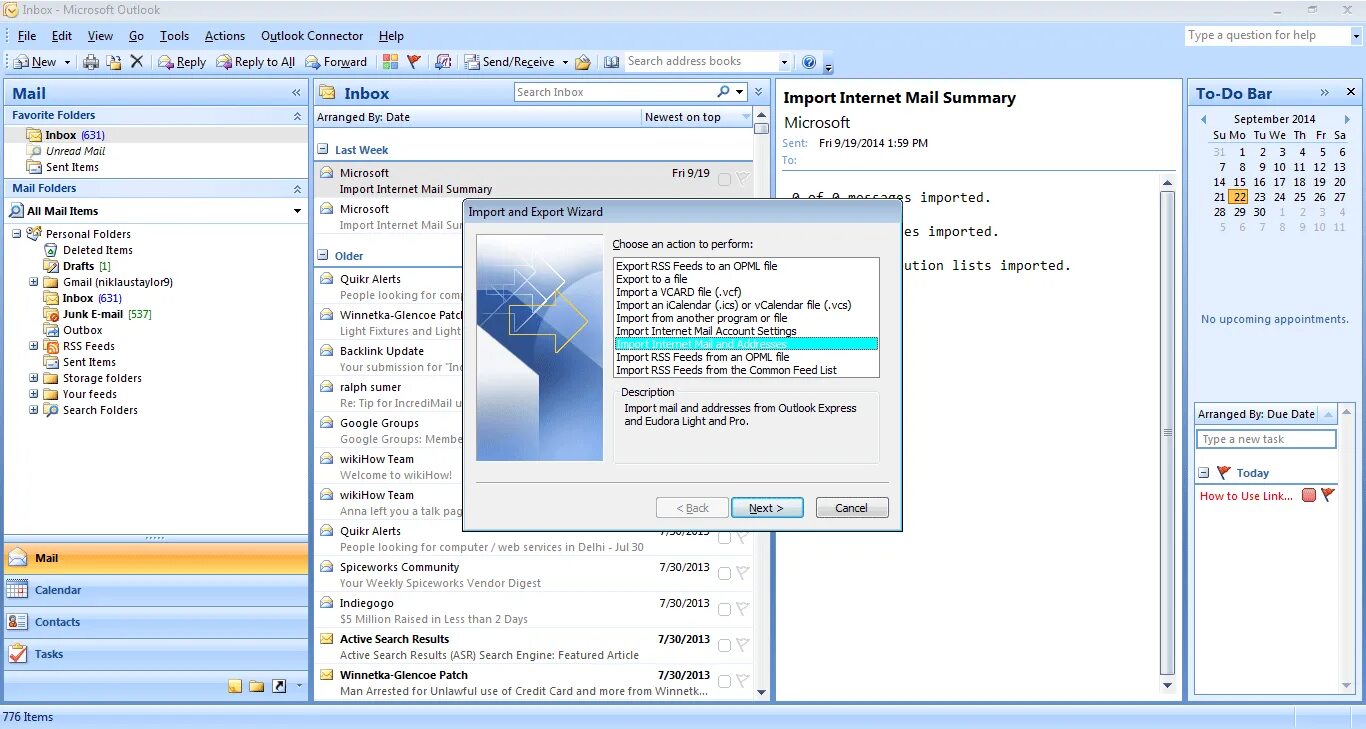
Task: Click the Print icon in the toolbar
Action: pyautogui.click(x=91, y=62)
